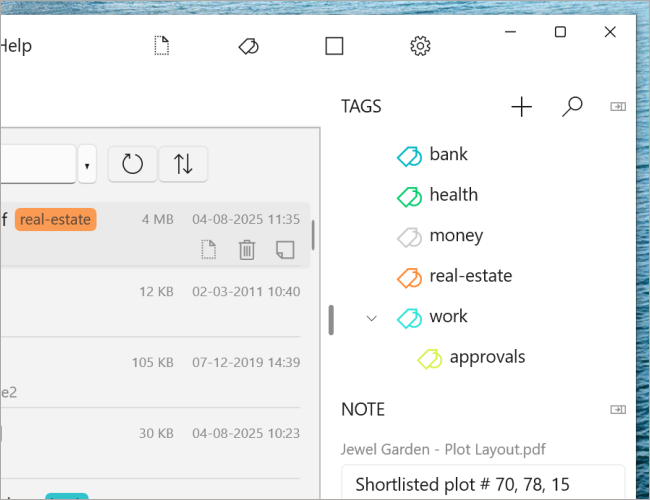Search tags with magnifier icon
Image resolution: width=650 pixels, height=500 pixels.
[x=572, y=107]
